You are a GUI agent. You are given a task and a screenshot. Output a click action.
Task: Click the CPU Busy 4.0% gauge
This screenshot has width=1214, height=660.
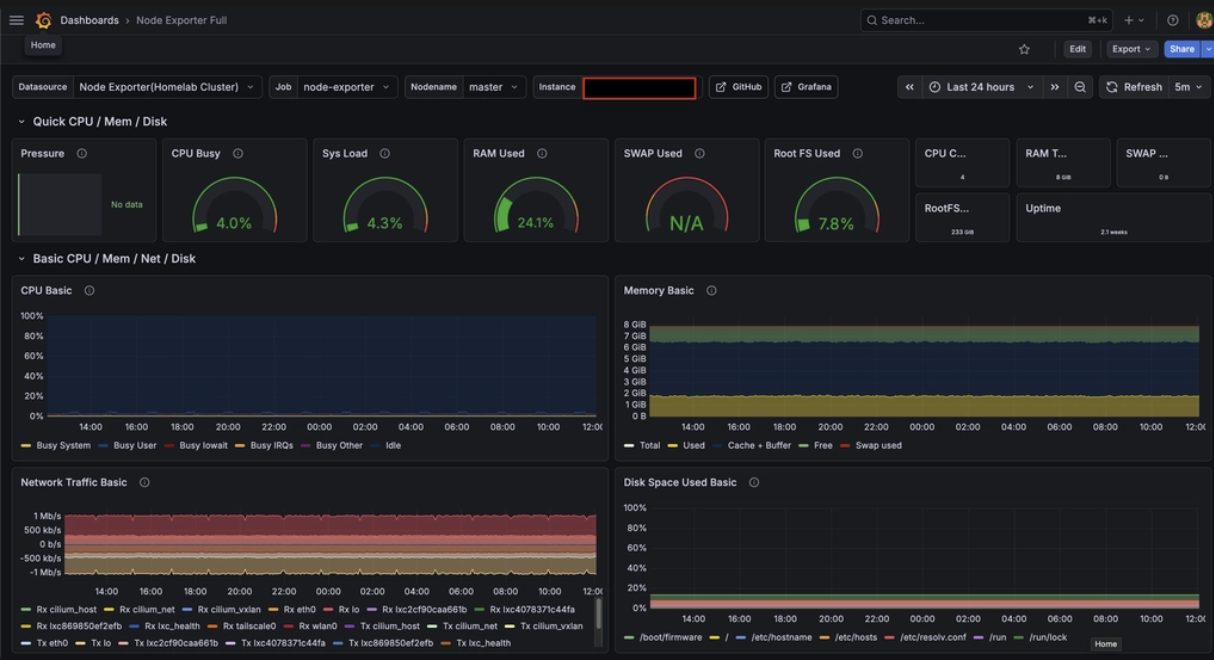pos(234,208)
